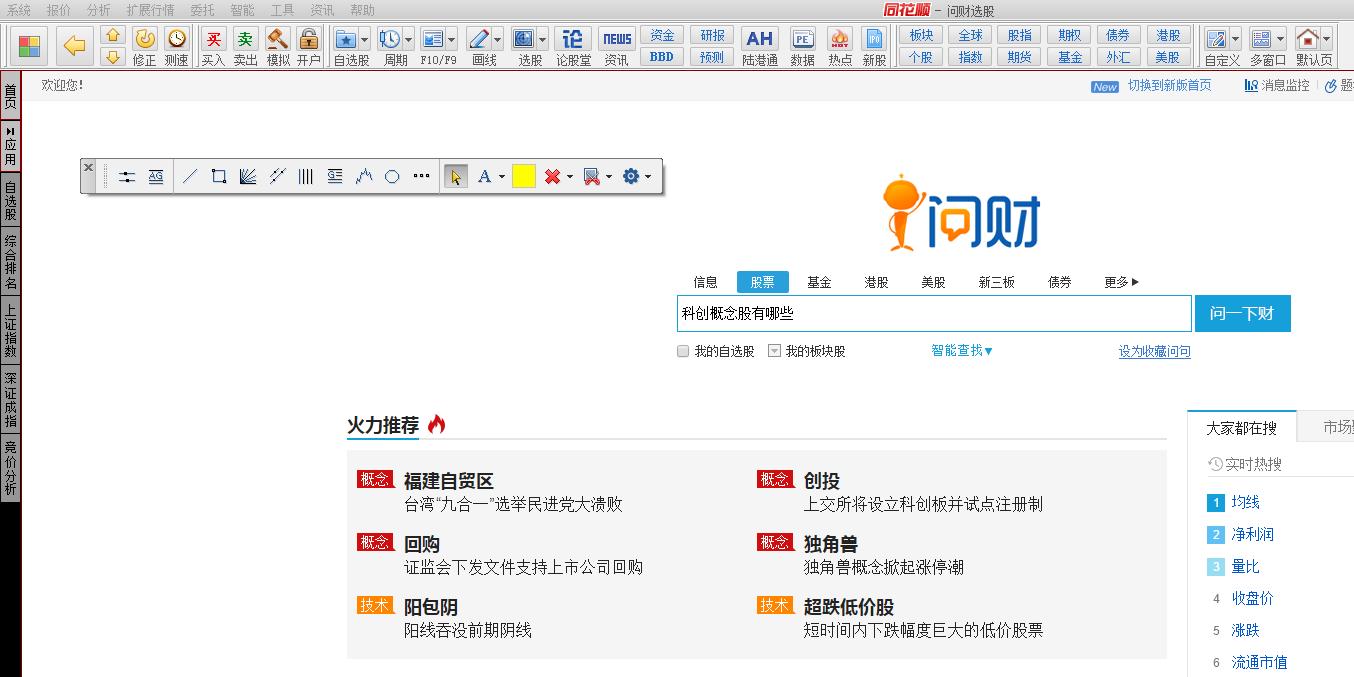Click the yellow color swatch in drawing toolbar
This screenshot has width=1354, height=677.
[x=524, y=175]
